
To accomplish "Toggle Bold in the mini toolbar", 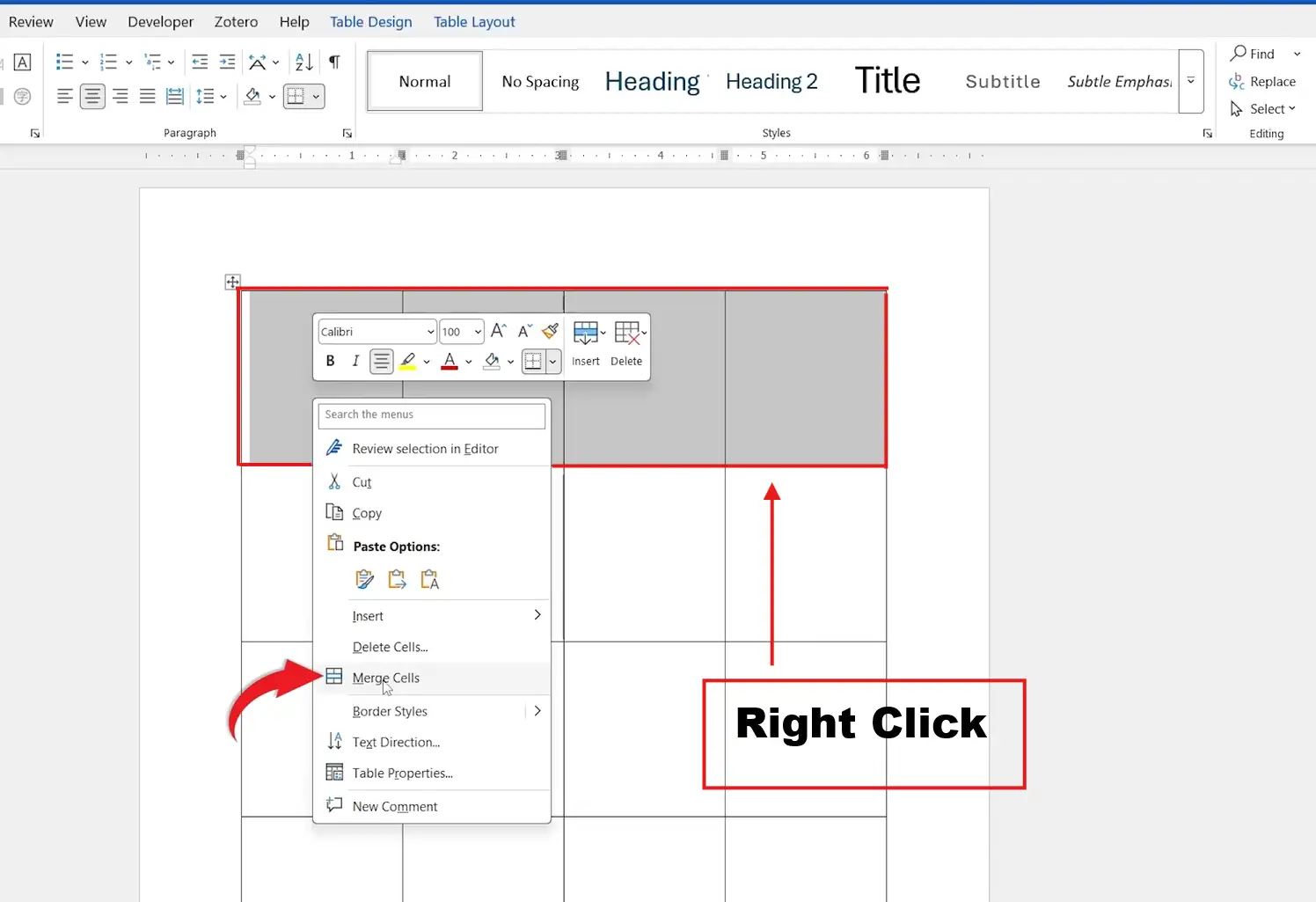I will coord(330,361).
